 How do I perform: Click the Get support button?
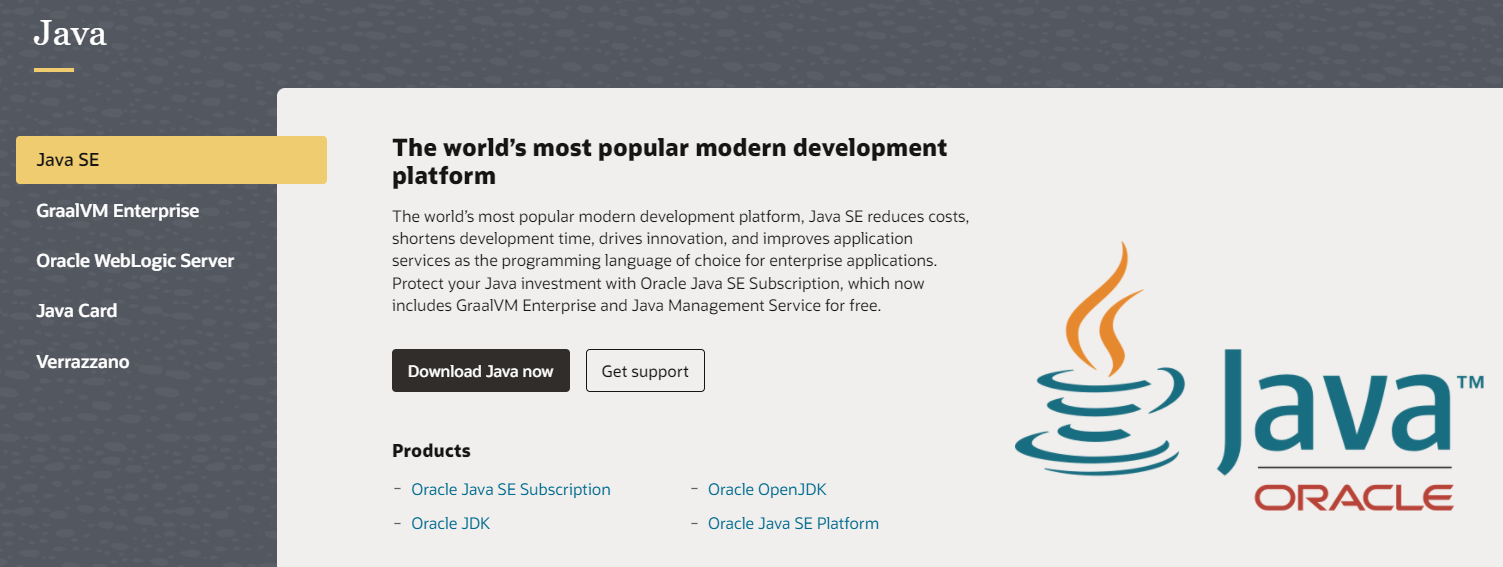click(x=645, y=371)
